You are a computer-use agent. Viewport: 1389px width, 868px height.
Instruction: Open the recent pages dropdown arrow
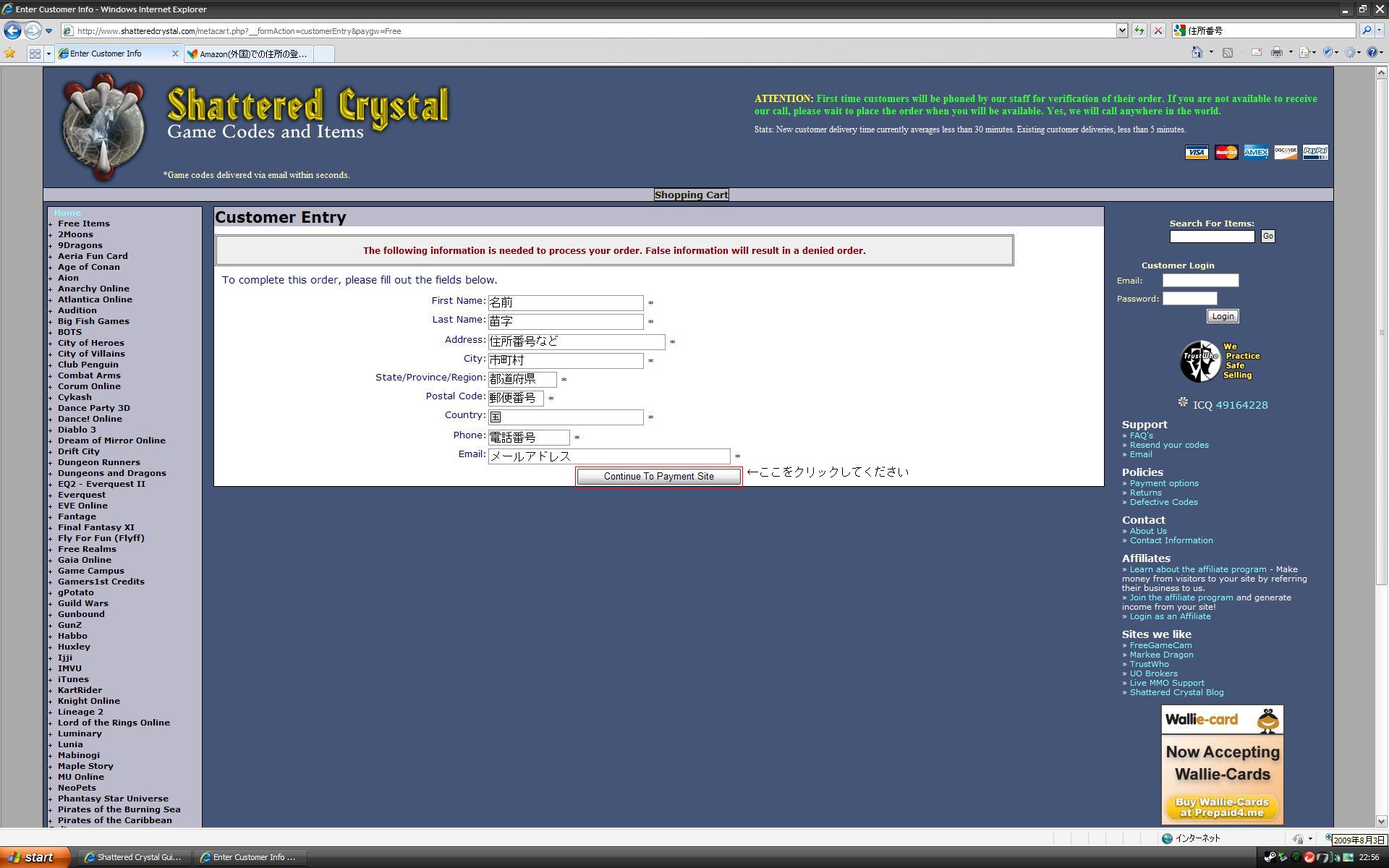coord(48,30)
